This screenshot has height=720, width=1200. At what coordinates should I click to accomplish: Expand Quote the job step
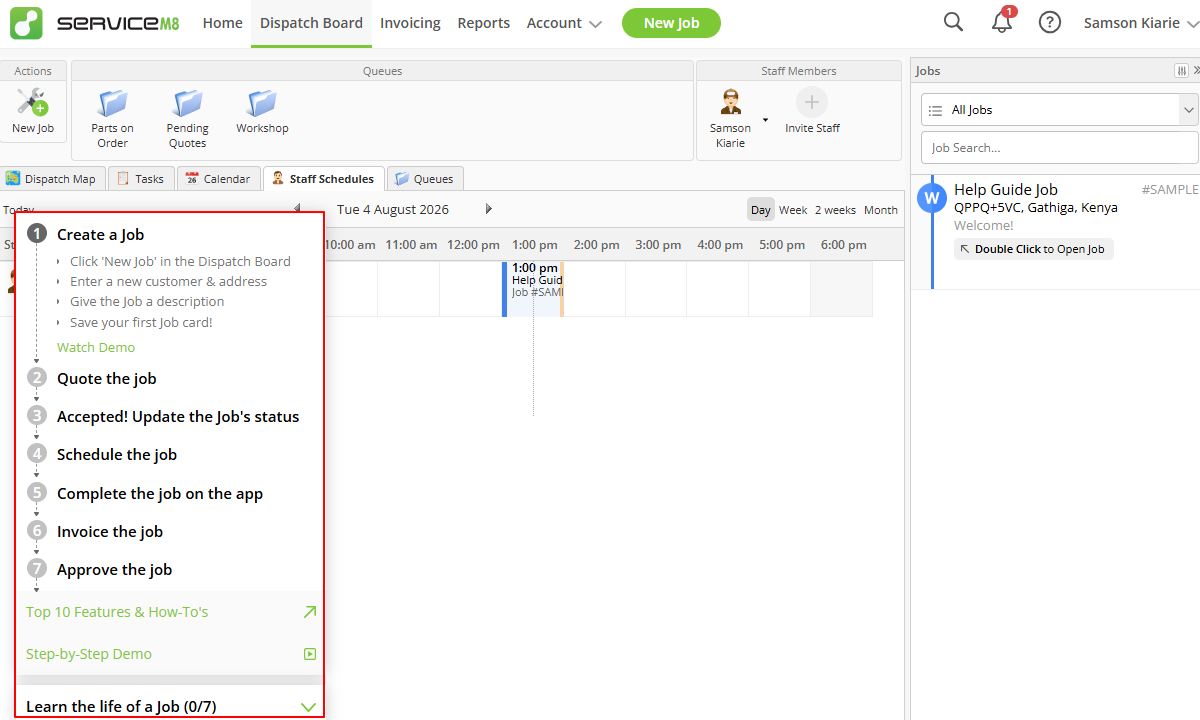(107, 378)
